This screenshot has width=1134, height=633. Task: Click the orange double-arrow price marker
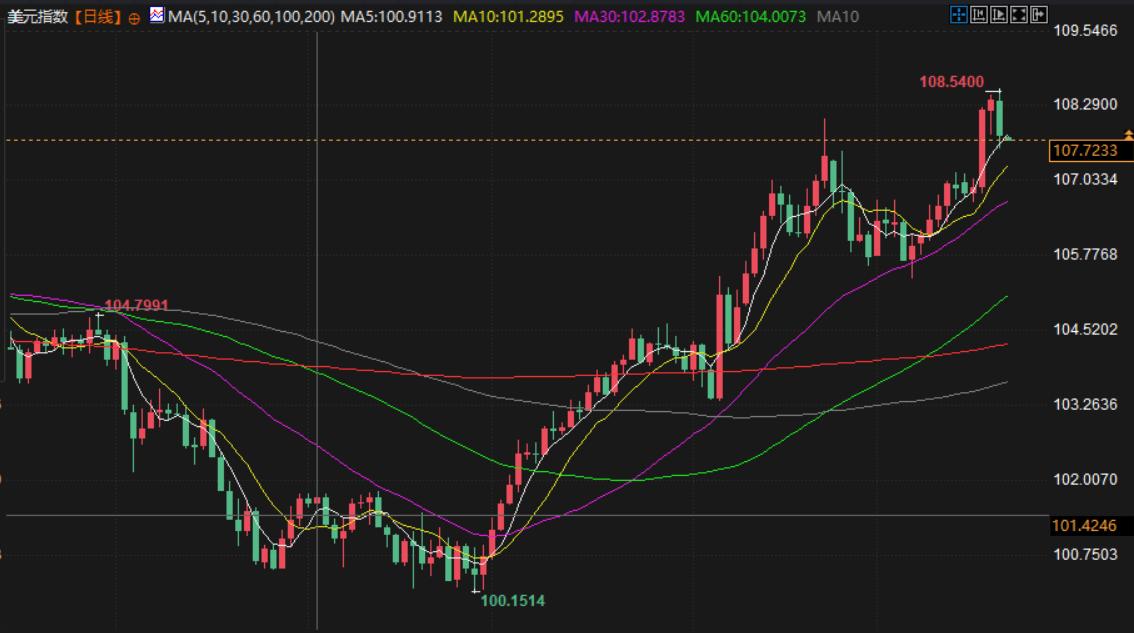[x=1130, y=134]
